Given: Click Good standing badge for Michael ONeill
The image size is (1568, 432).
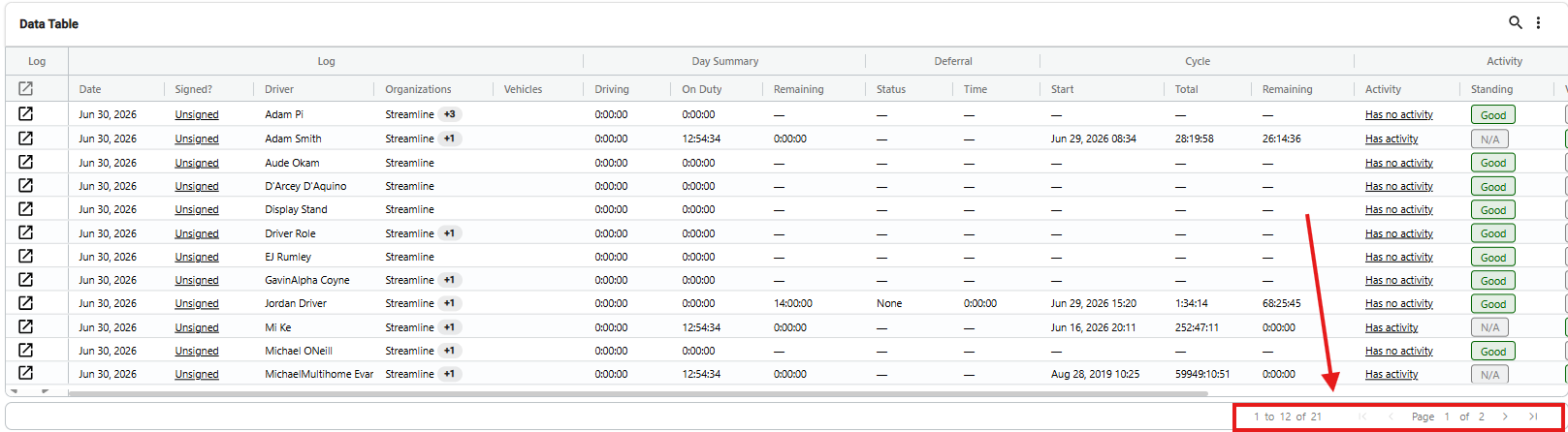Looking at the screenshot, I should pyautogui.click(x=1493, y=352).
